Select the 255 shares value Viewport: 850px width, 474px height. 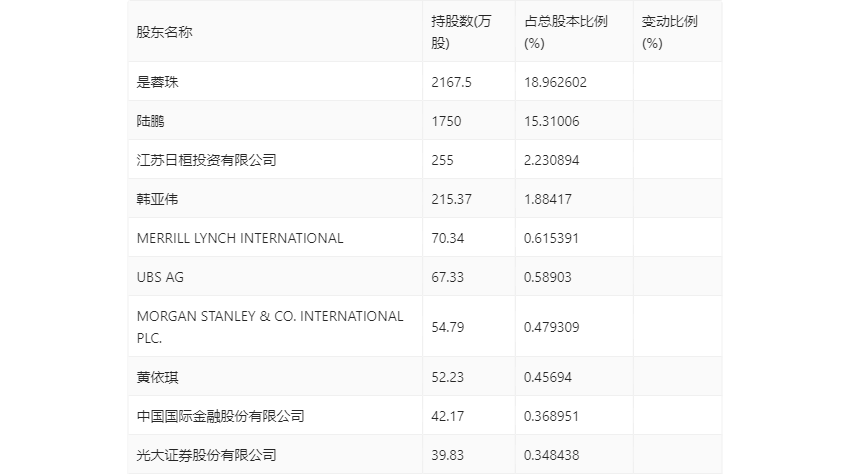tap(442, 160)
